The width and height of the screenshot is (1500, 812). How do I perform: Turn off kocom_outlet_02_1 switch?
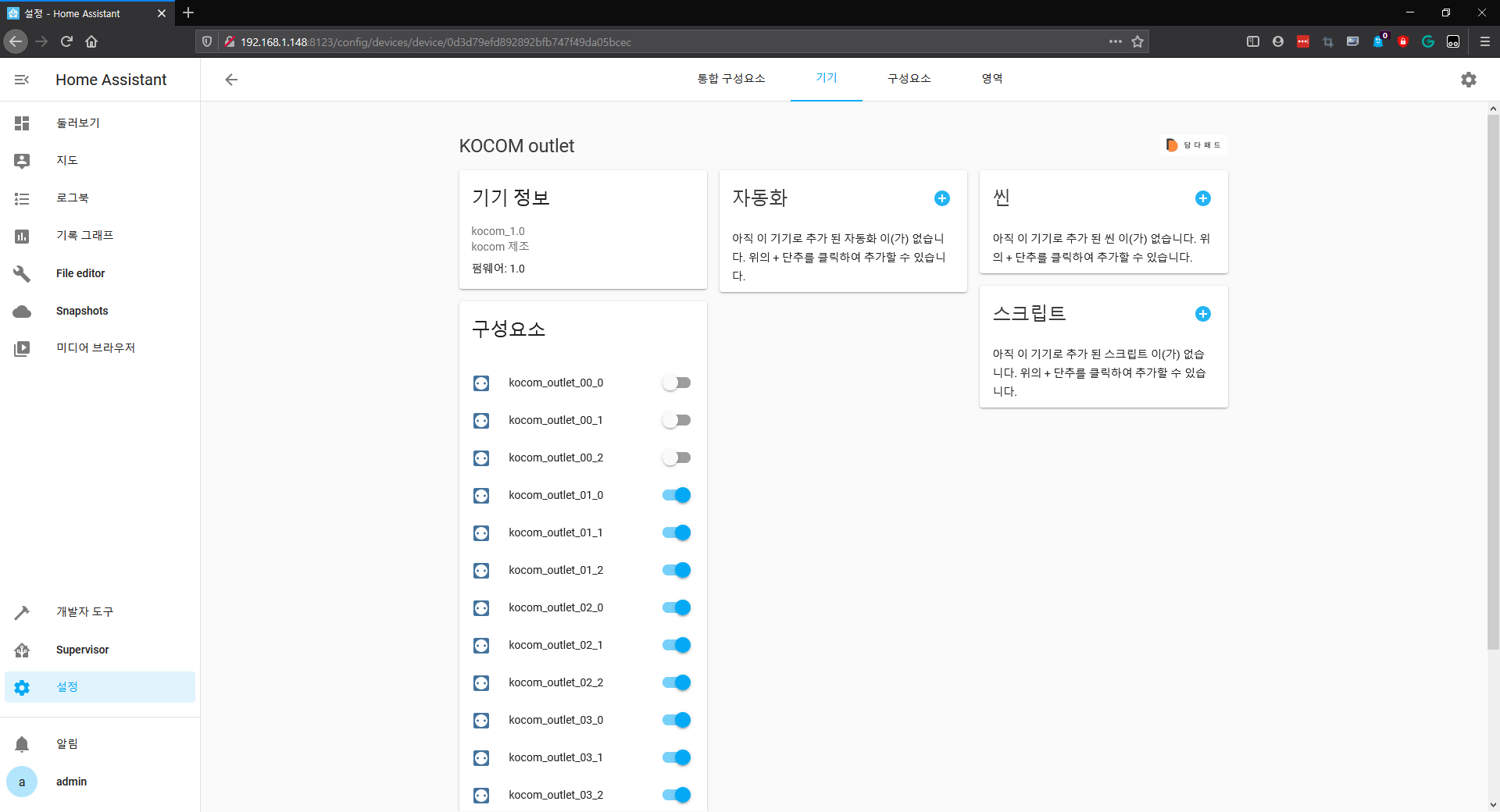pyautogui.click(x=677, y=645)
